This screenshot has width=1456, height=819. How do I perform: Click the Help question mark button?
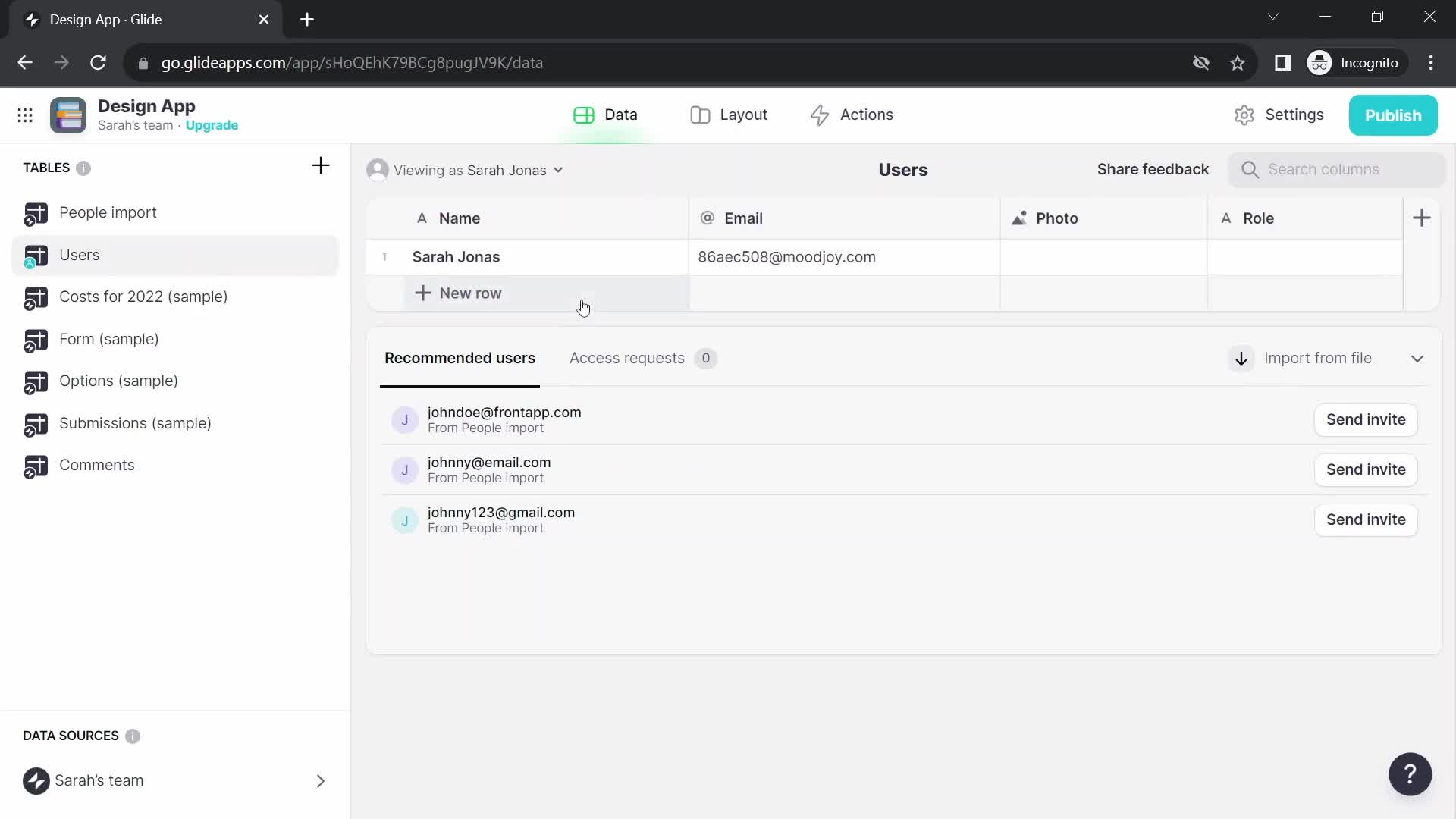coord(1410,774)
